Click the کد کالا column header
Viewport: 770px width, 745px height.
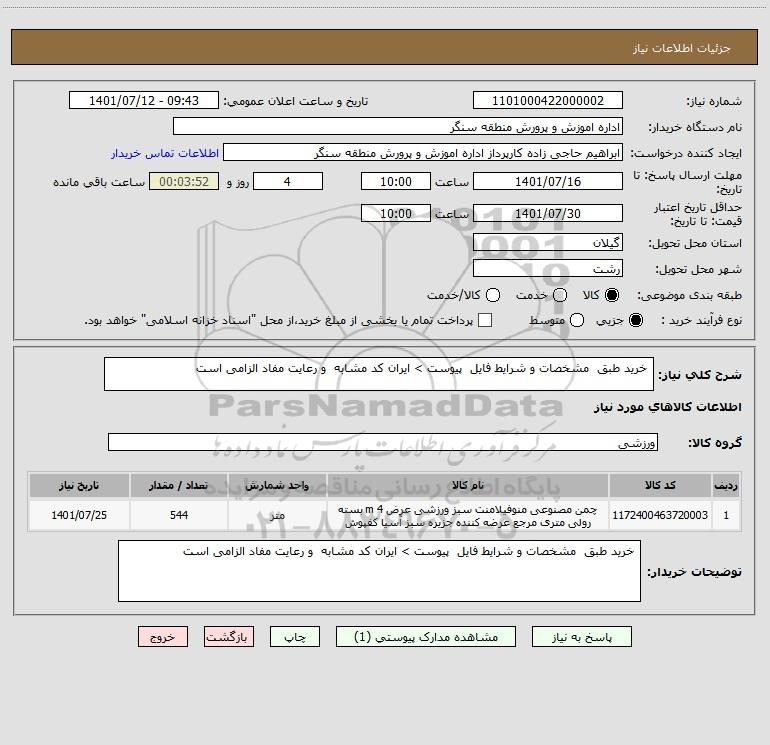(660, 485)
